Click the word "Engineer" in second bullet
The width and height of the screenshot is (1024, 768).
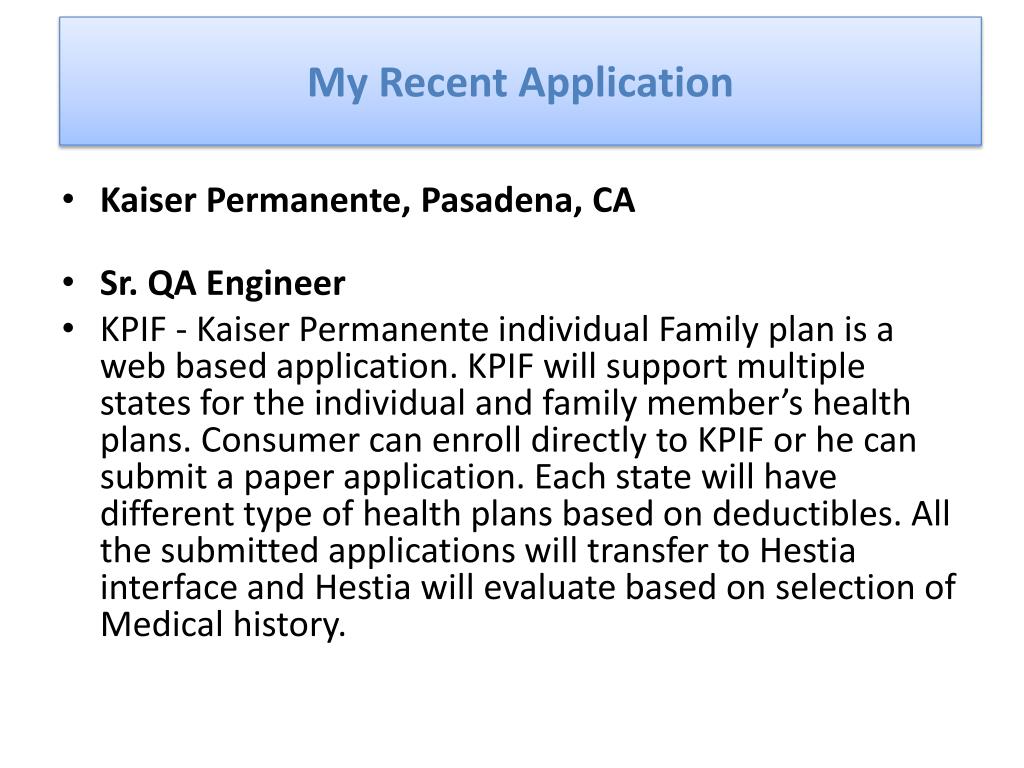276,285
